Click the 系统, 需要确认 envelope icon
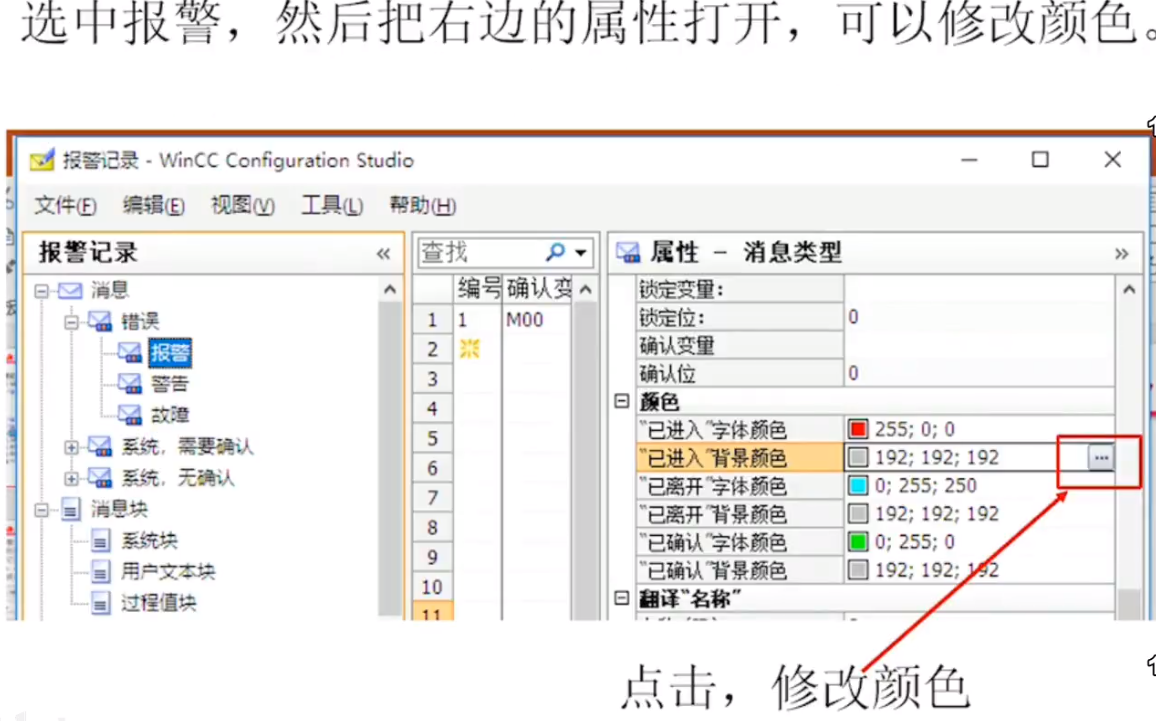Screen dimensions: 1156x721 (x=100, y=447)
